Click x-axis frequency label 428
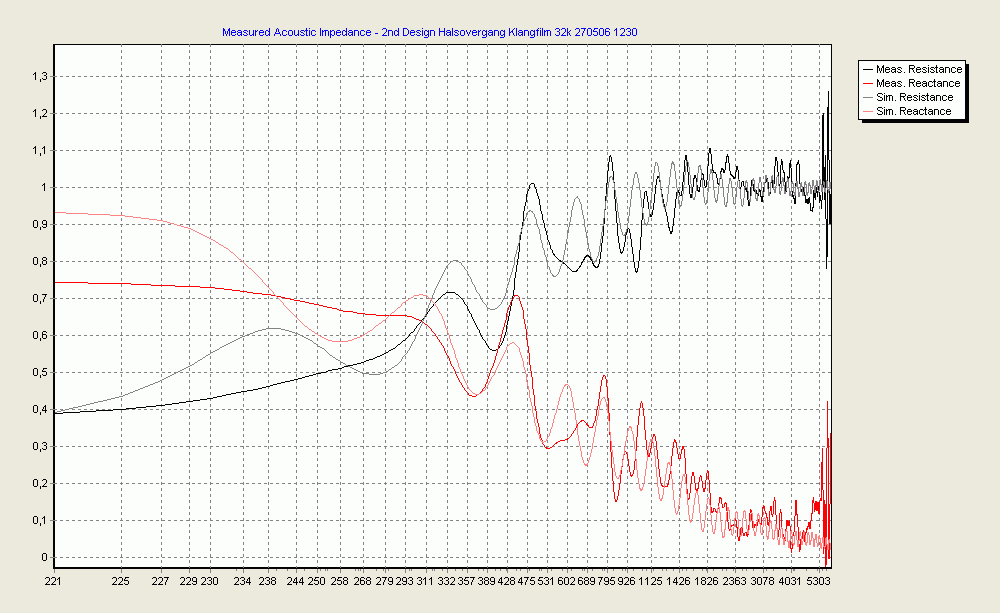Viewport: 1000px width, 613px height. (x=507, y=581)
